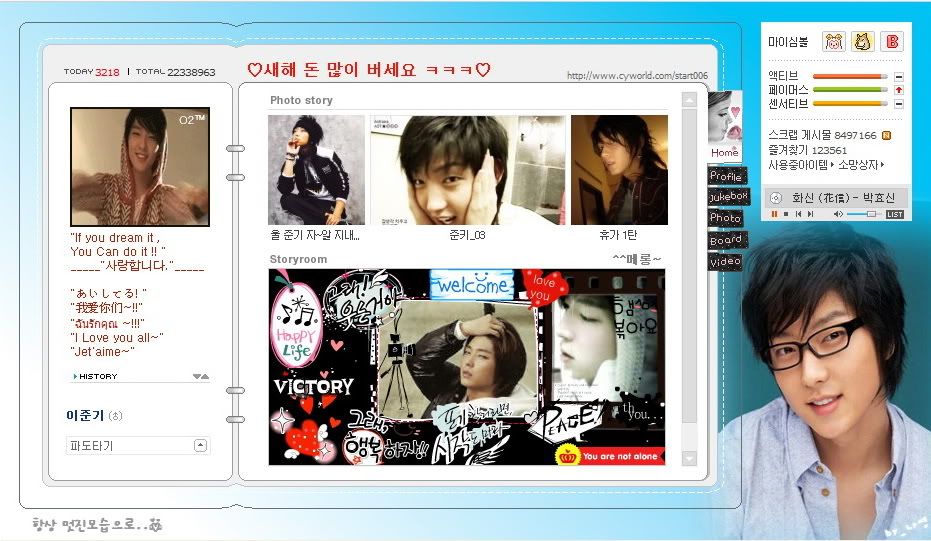Viewport: 931px width, 541px height.
Task: Click the yellow dog symbol icon
Action: click(862, 42)
